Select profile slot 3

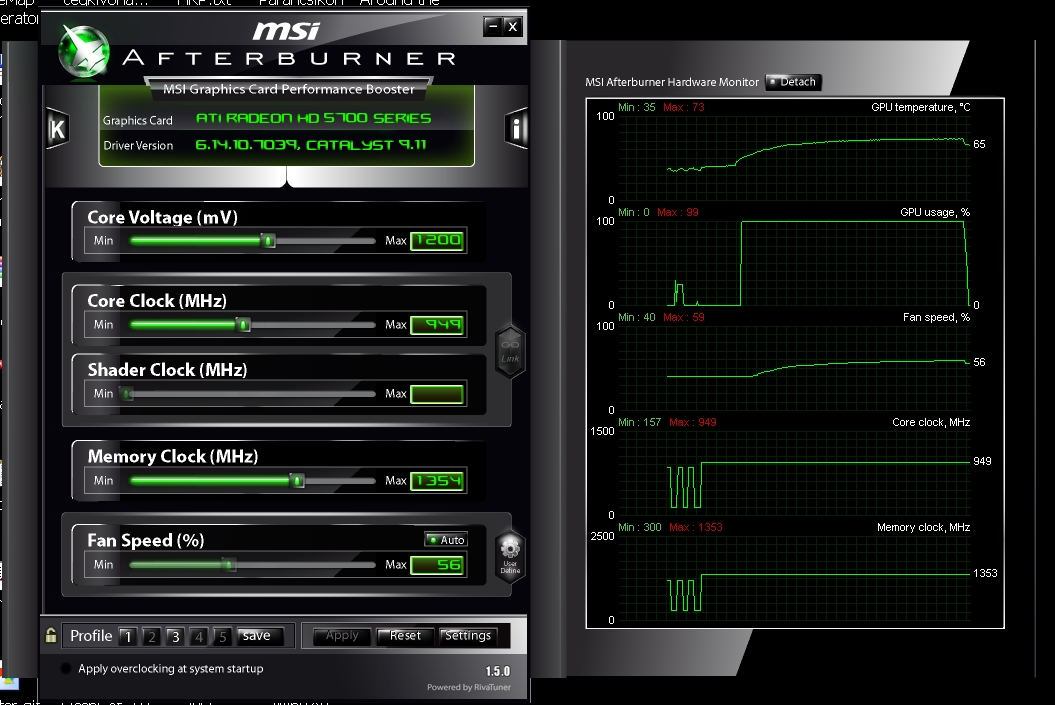[x=175, y=636]
